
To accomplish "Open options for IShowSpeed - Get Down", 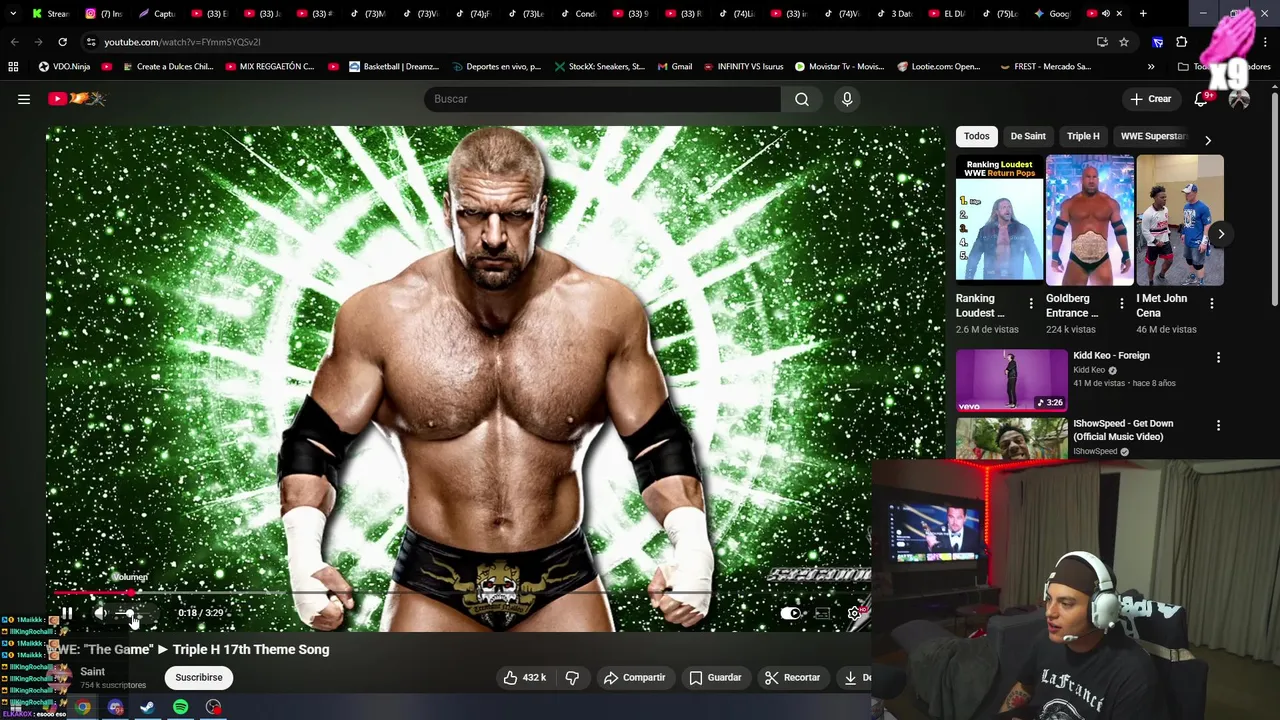I will [1218, 425].
